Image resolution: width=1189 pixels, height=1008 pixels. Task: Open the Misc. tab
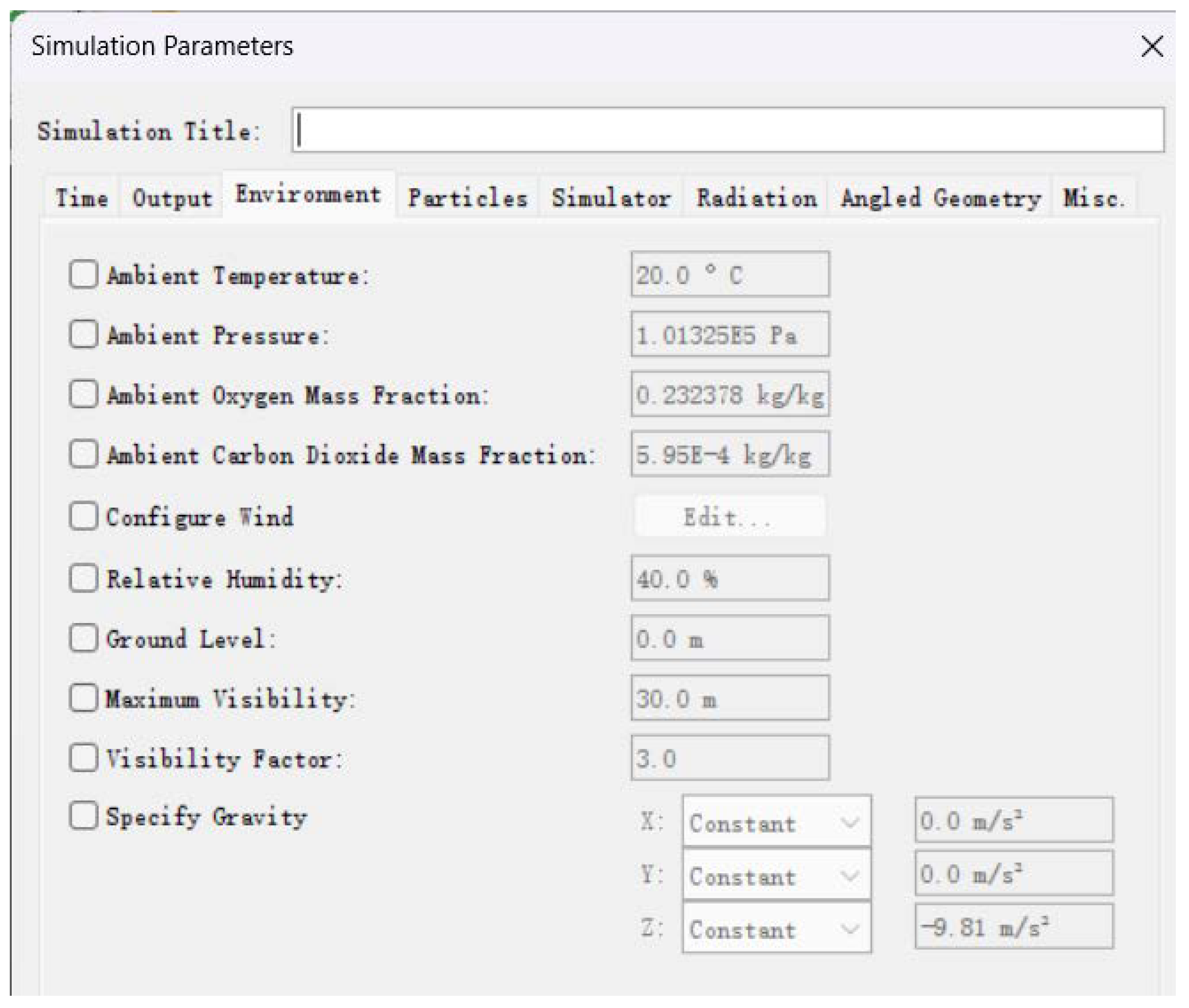pyautogui.click(x=1093, y=198)
